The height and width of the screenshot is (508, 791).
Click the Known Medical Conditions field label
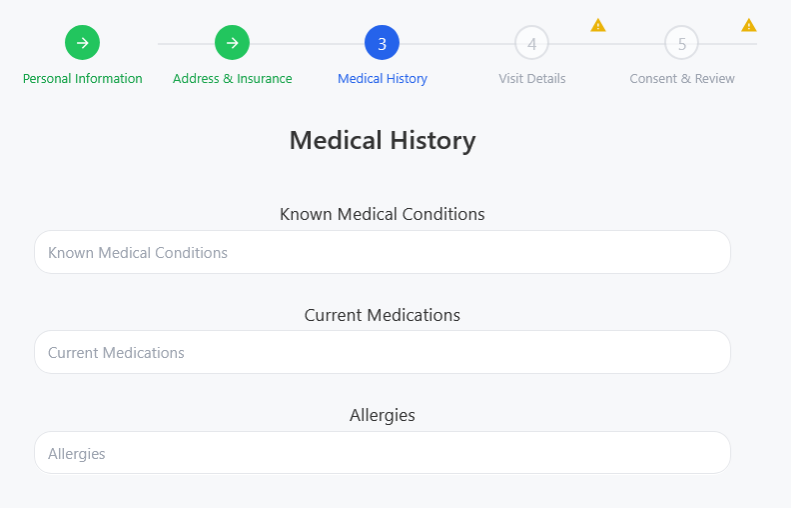coord(382,214)
